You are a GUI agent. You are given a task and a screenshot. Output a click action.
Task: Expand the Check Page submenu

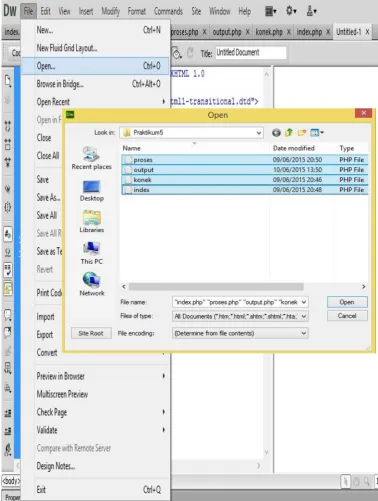coord(96,412)
